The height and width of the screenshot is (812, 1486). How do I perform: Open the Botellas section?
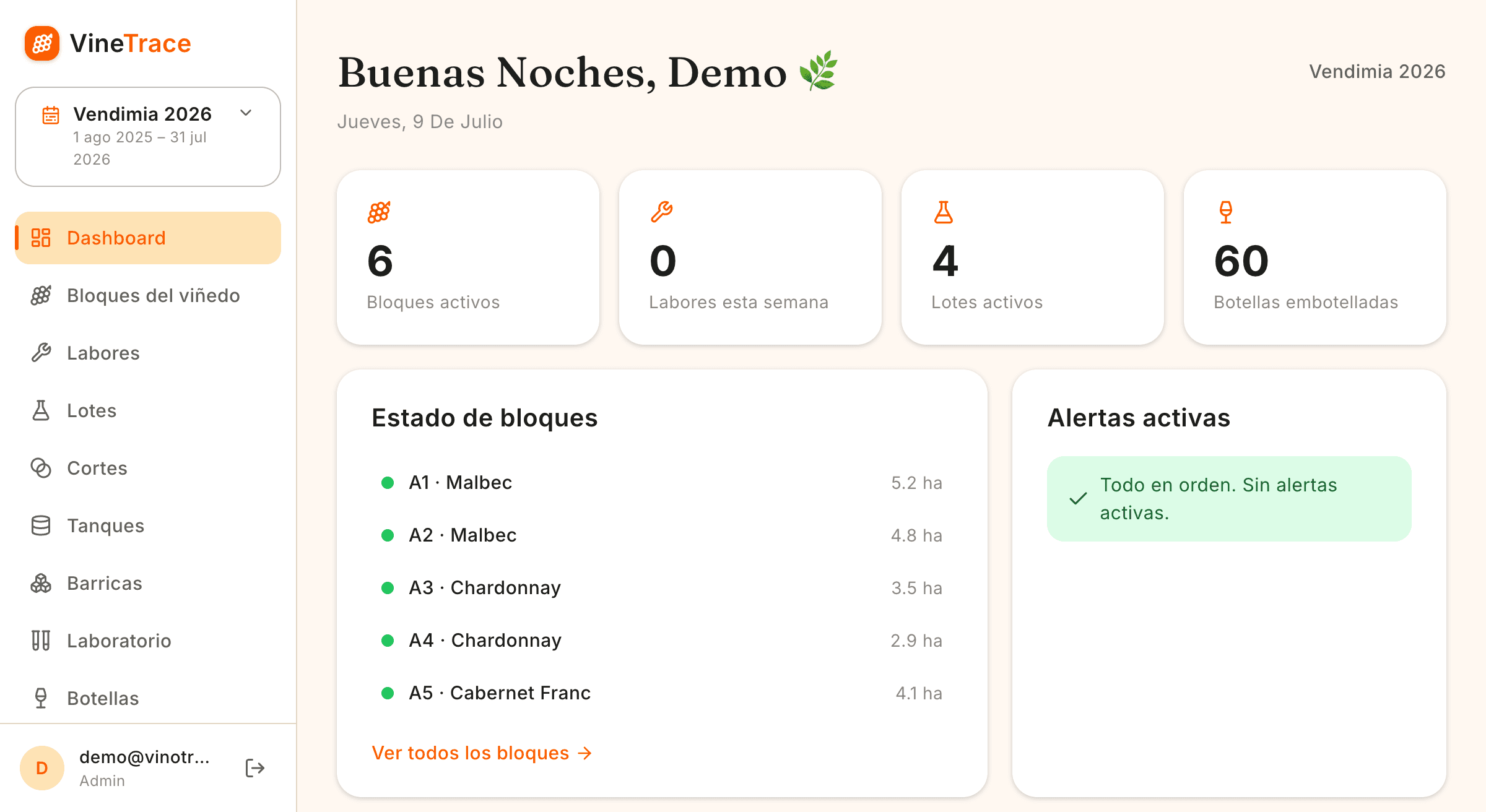148,698
